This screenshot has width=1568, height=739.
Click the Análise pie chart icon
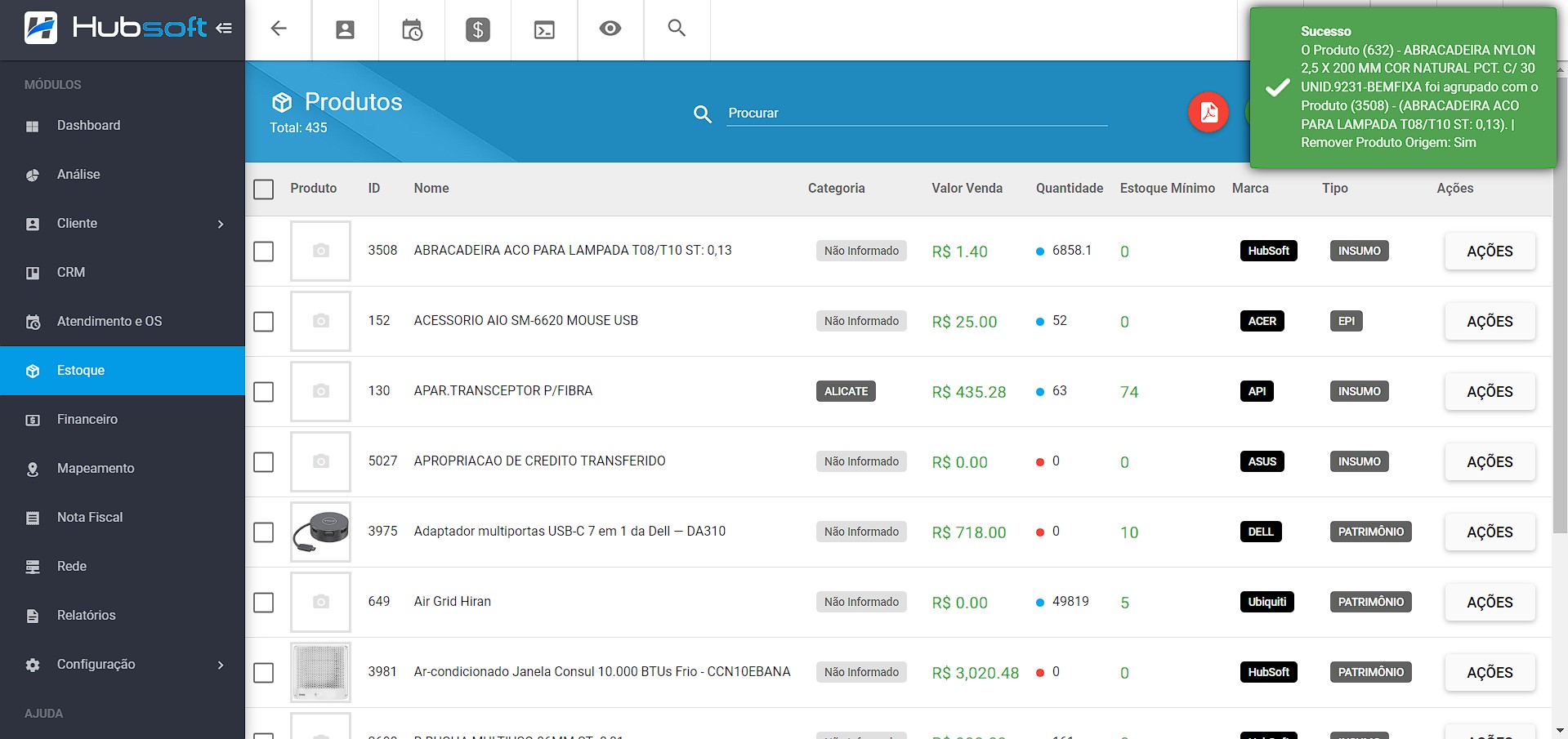tap(33, 175)
